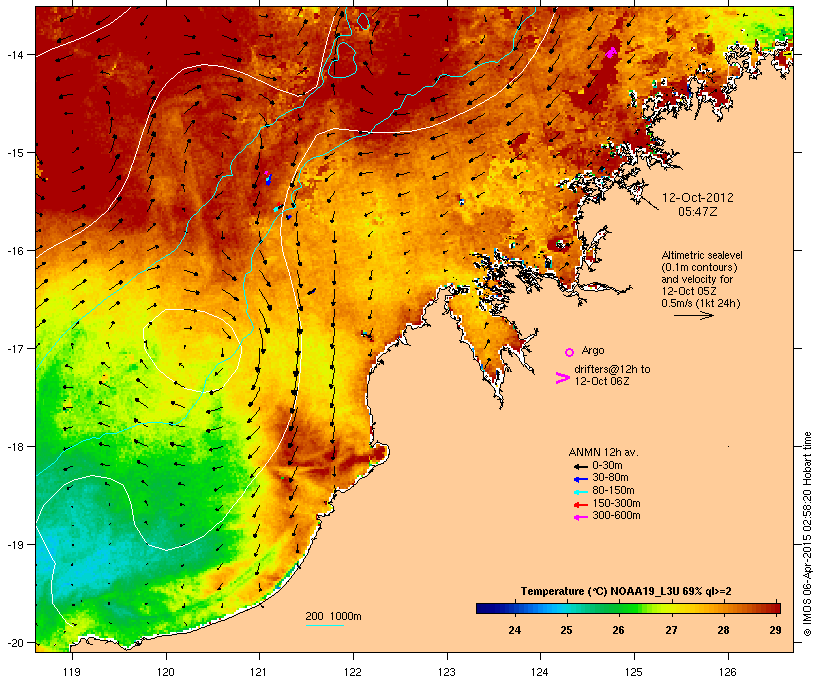
Task: Click the 80-150m depth label
Action: pyautogui.click(x=613, y=491)
